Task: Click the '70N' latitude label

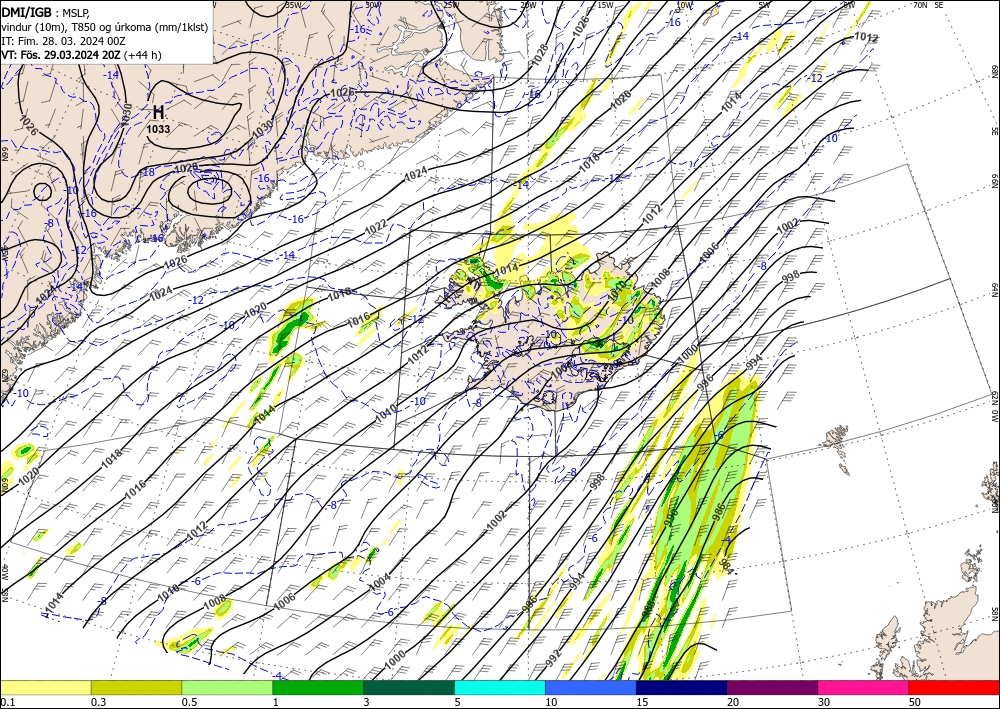Action: (920, 4)
